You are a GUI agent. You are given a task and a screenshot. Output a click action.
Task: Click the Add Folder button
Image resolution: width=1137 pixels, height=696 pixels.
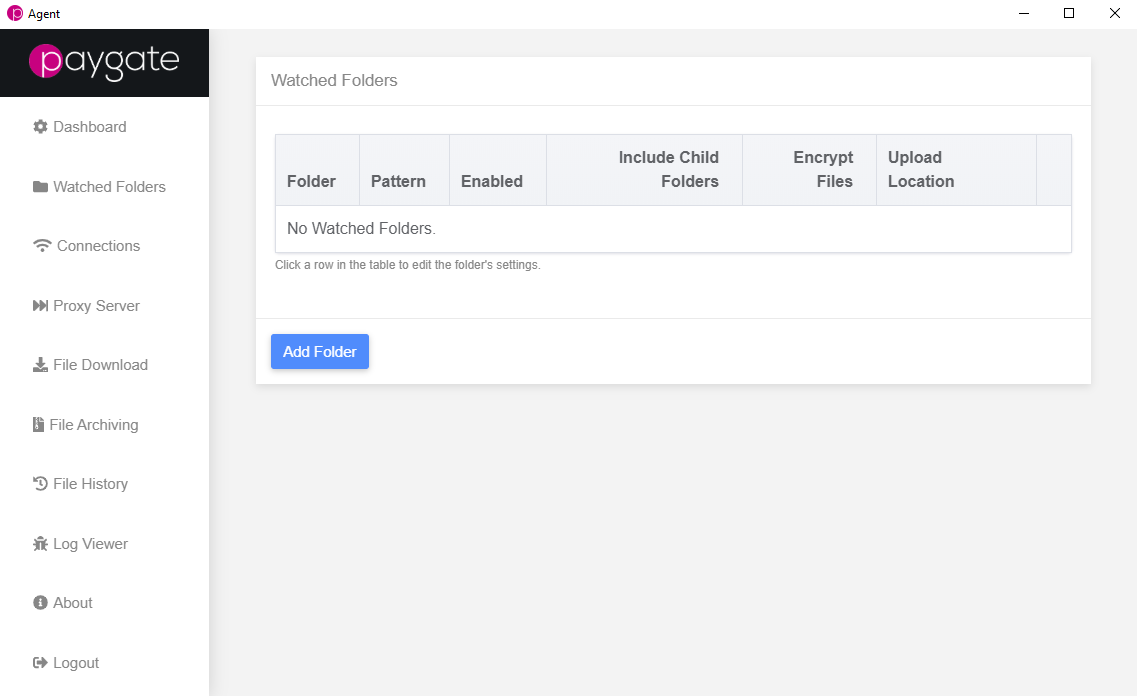click(x=320, y=352)
